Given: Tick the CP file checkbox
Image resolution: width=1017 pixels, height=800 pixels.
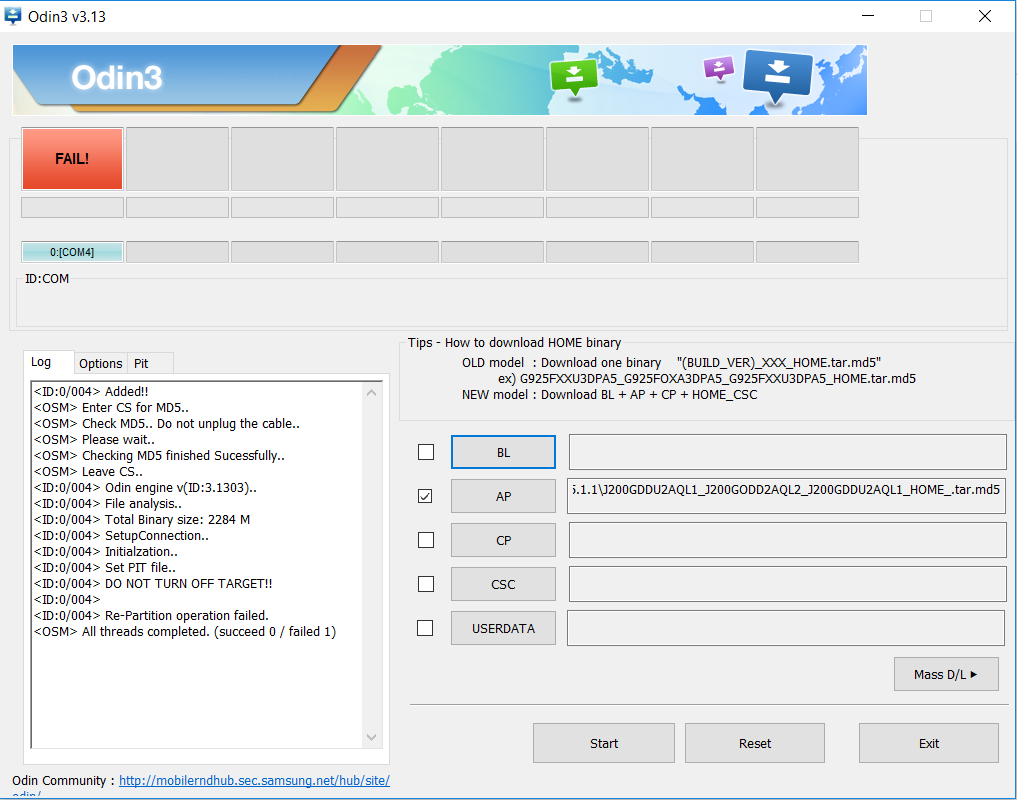Looking at the screenshot, I should pos(426,540).
